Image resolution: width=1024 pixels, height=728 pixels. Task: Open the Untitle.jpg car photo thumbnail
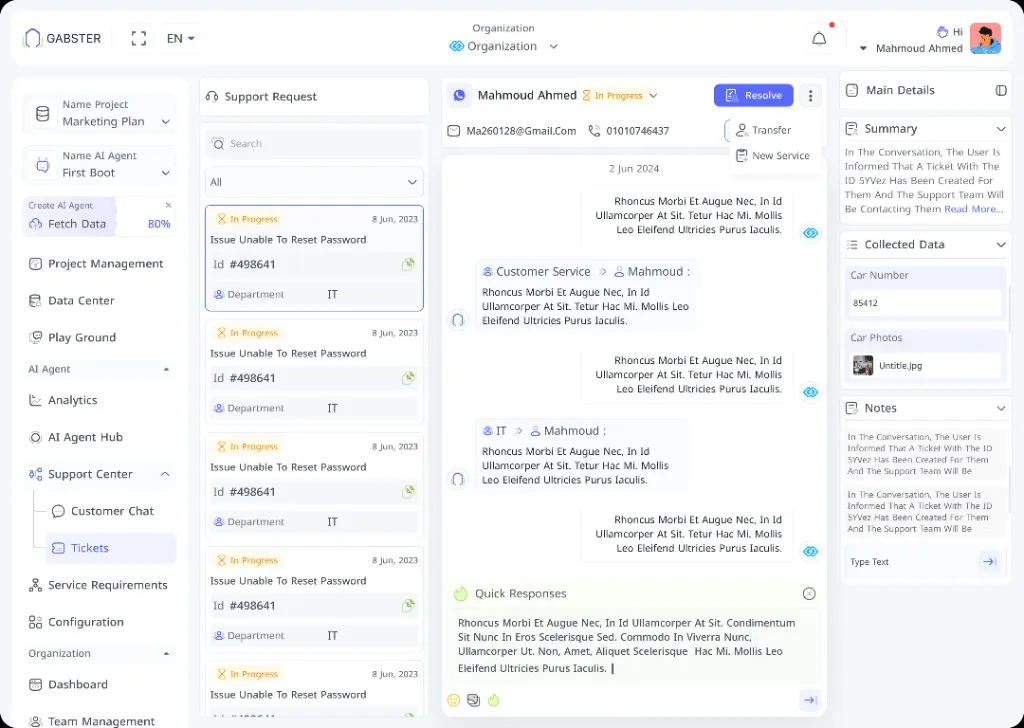tap(863, 366)
